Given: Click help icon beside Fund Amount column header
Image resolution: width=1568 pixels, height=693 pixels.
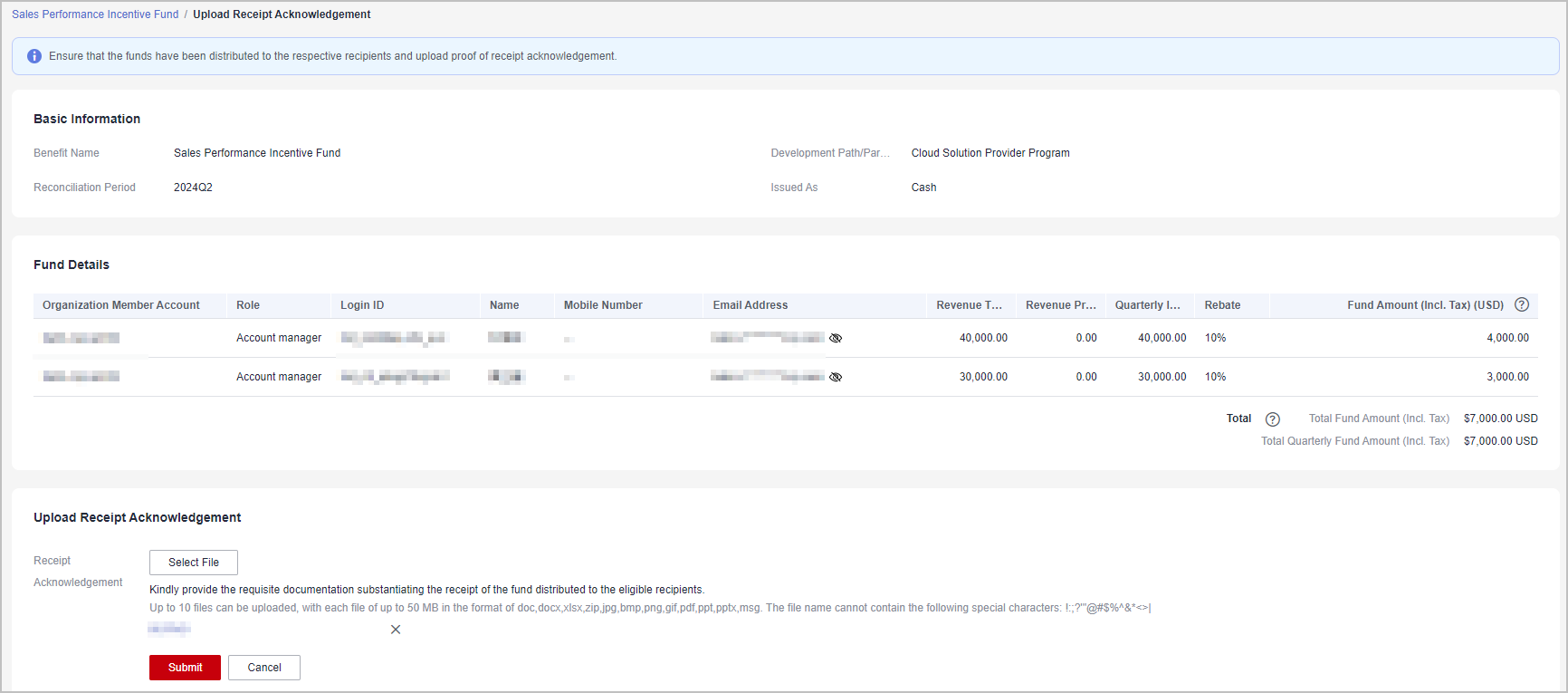Looking at the screenshot, I should (1522, 305).
